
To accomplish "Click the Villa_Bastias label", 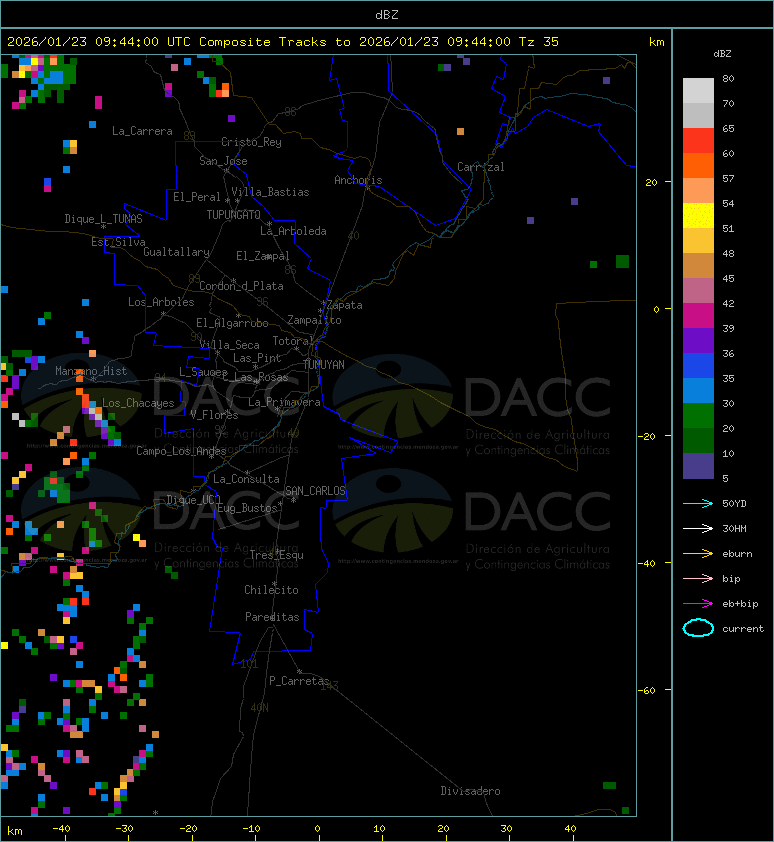I will 270,192.
